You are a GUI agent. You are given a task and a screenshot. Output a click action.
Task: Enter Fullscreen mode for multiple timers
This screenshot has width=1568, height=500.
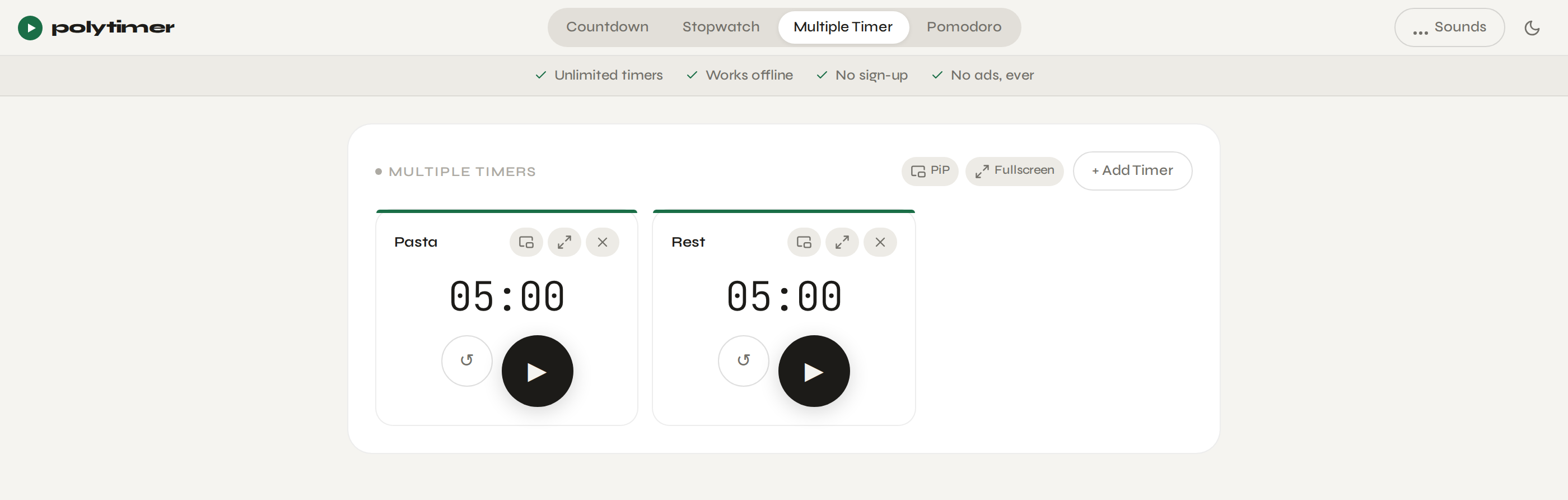[1014, 171]
